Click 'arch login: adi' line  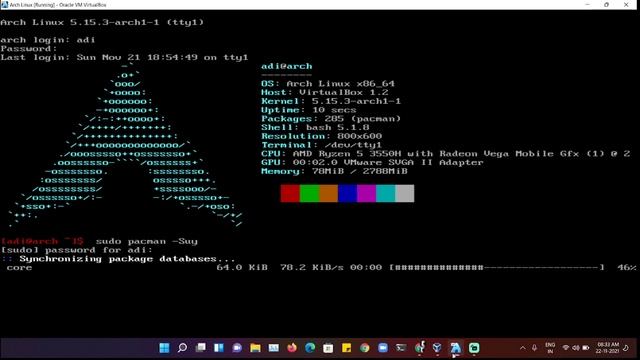click(x=48, y=40)
